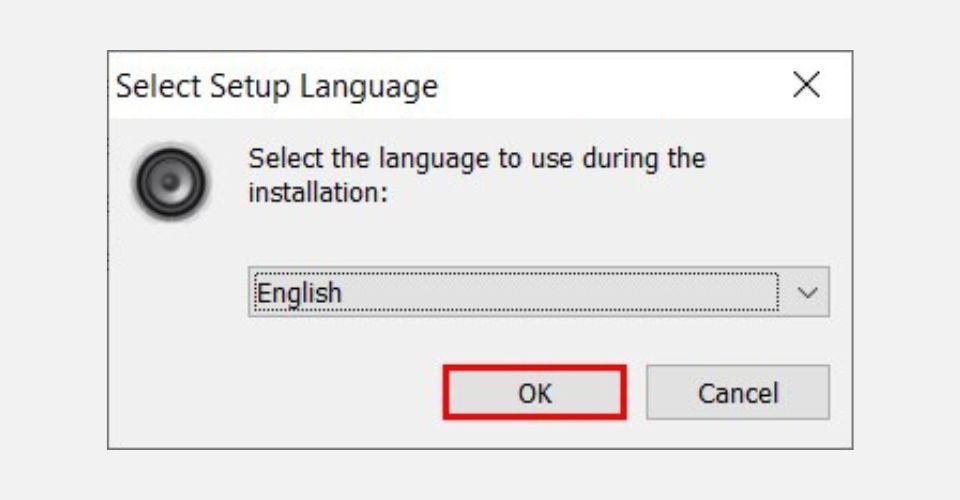This screenshot has height=500, width=960.
Task: Click the blank dialog area left of OK
Action: pos(276,392)
